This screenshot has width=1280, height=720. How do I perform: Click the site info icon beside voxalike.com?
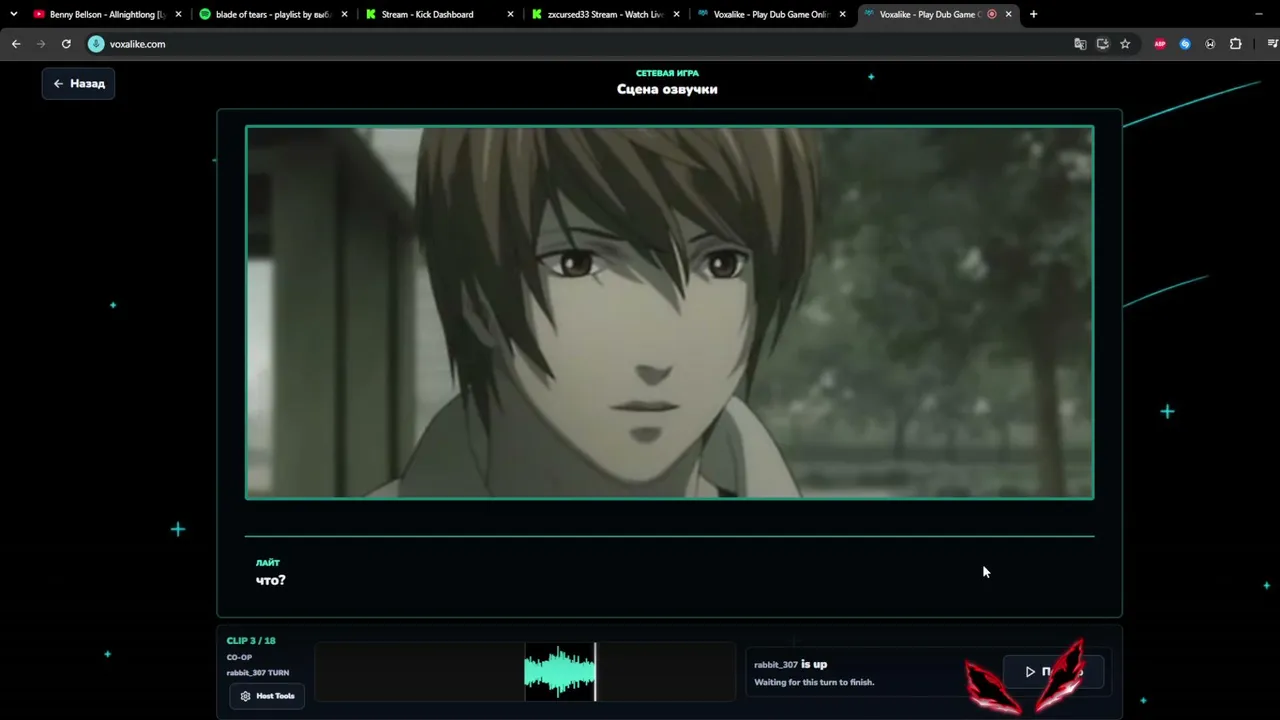96,44
